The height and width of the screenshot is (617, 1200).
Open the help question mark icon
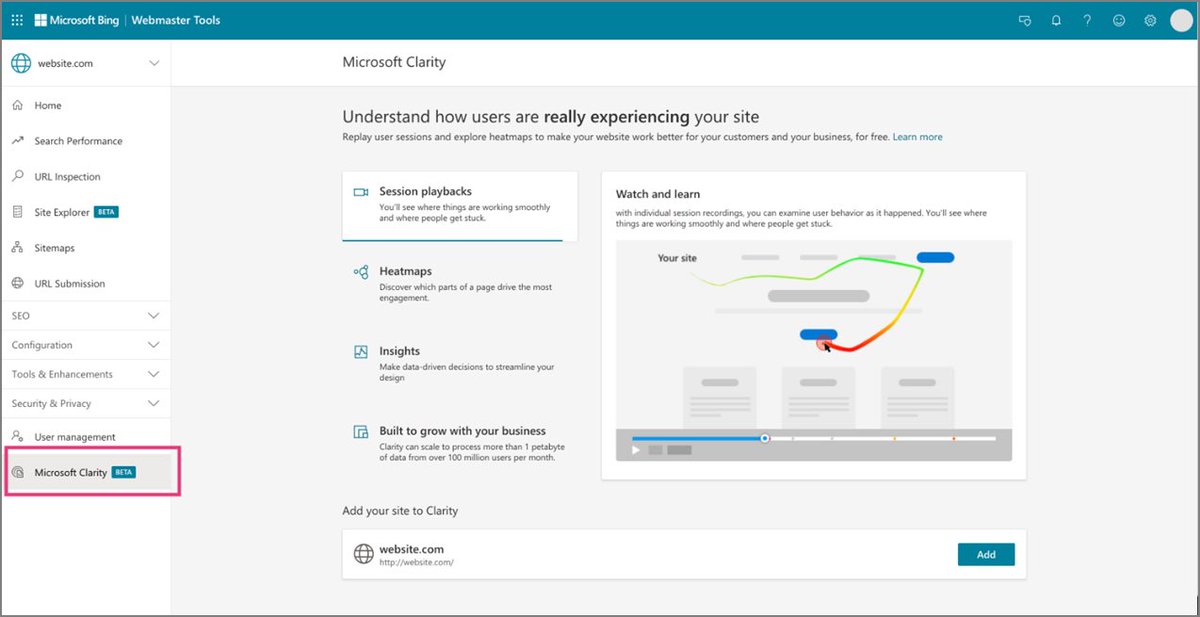(1087, 20)
